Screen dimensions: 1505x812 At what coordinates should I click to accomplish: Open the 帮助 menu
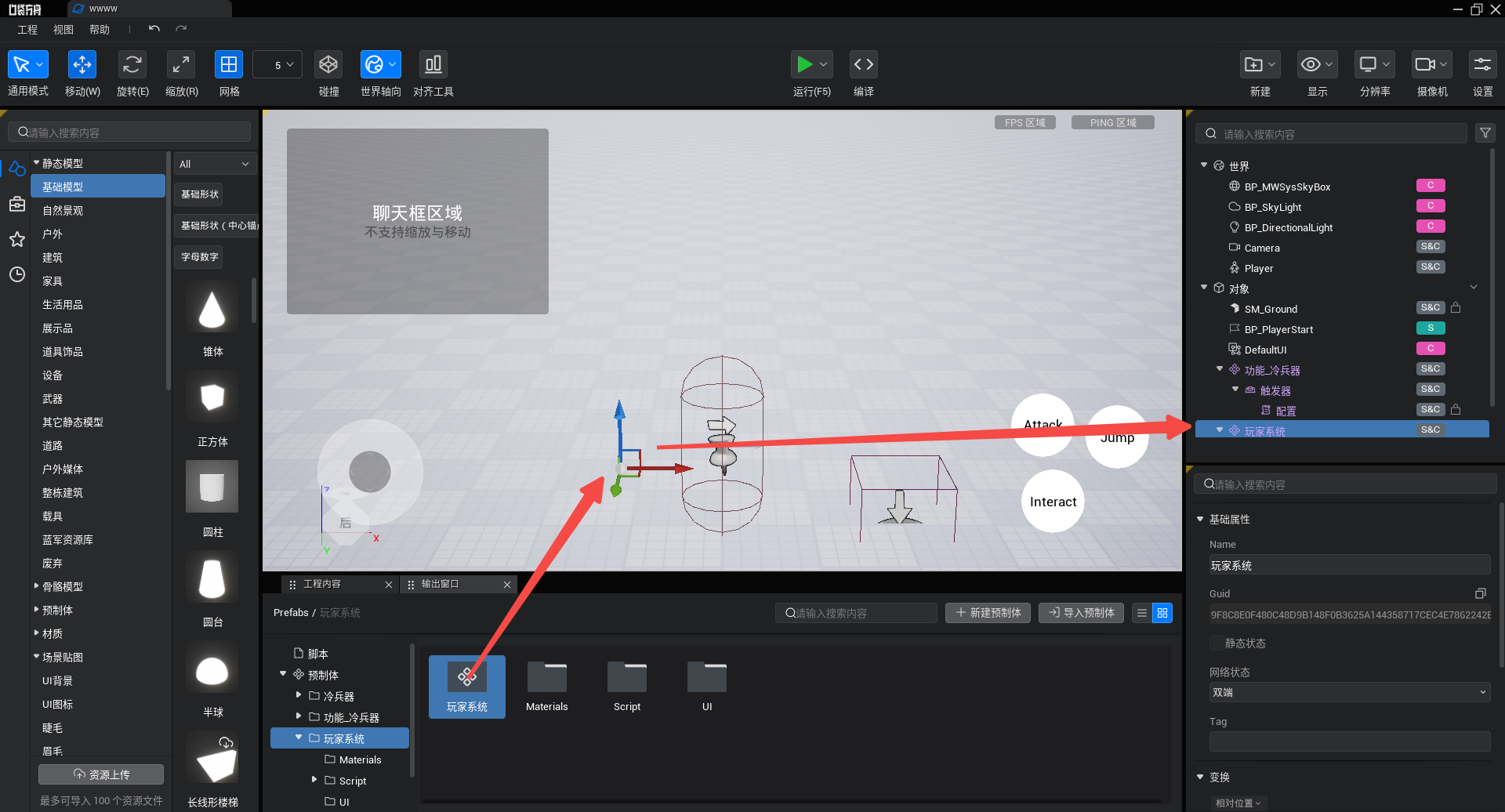pyautogui.click(x=100, y=29)
